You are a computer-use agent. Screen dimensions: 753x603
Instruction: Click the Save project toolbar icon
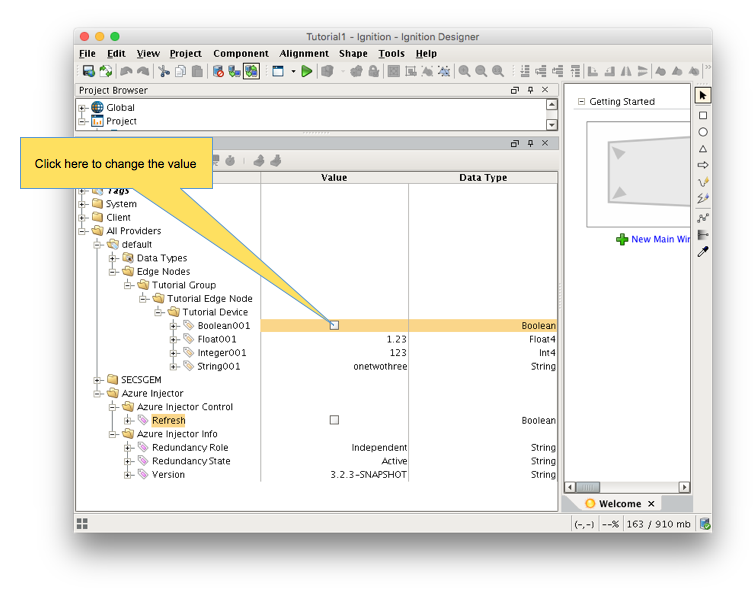coord(88,71)
